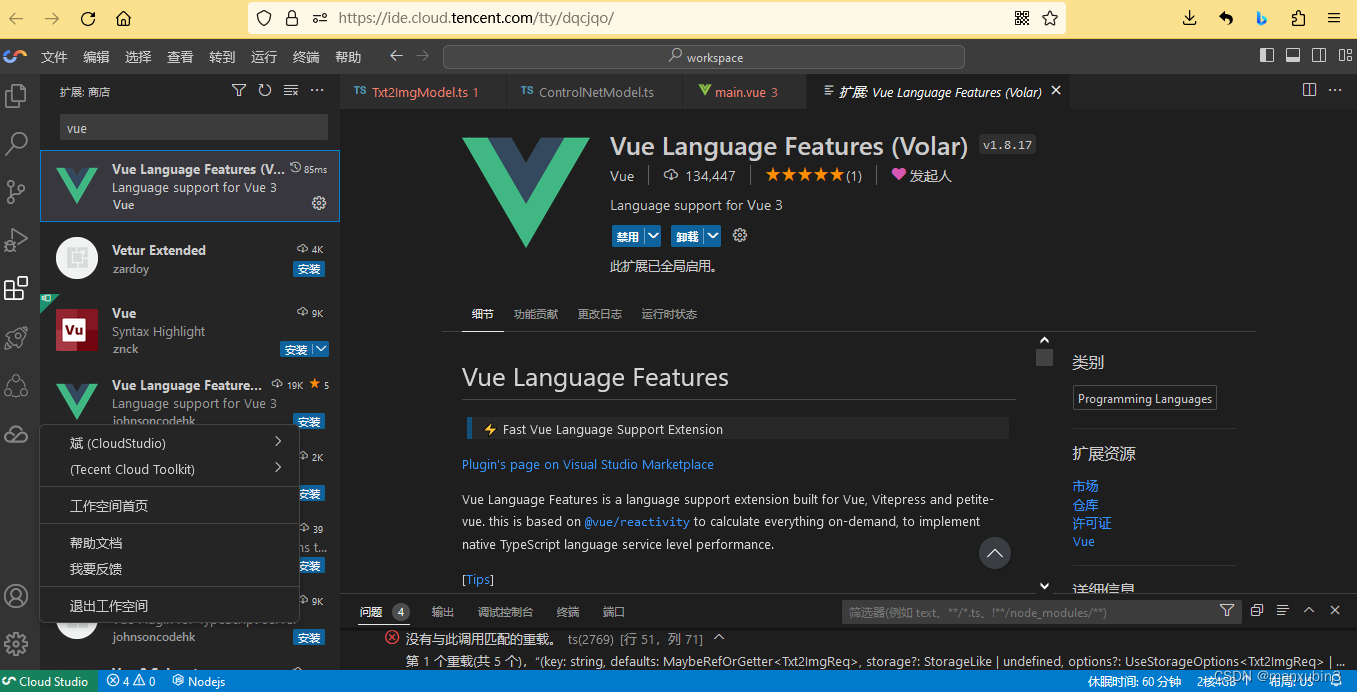Switch to 调试控制台 panel tab
The height and width of the screenshot is (692, 1357).
tap(505, 612)
